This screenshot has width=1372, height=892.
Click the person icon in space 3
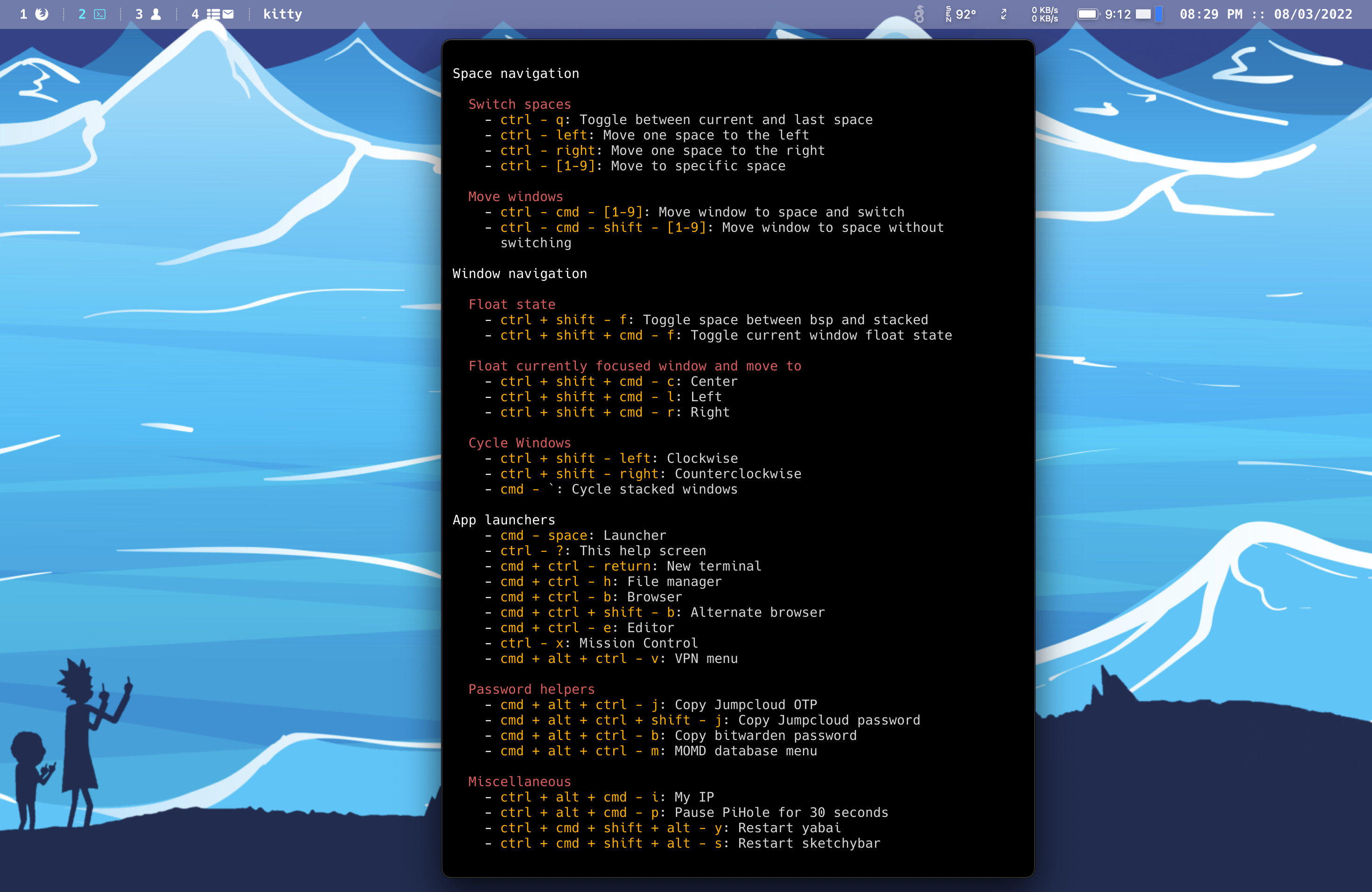click(x=156, y=14)
